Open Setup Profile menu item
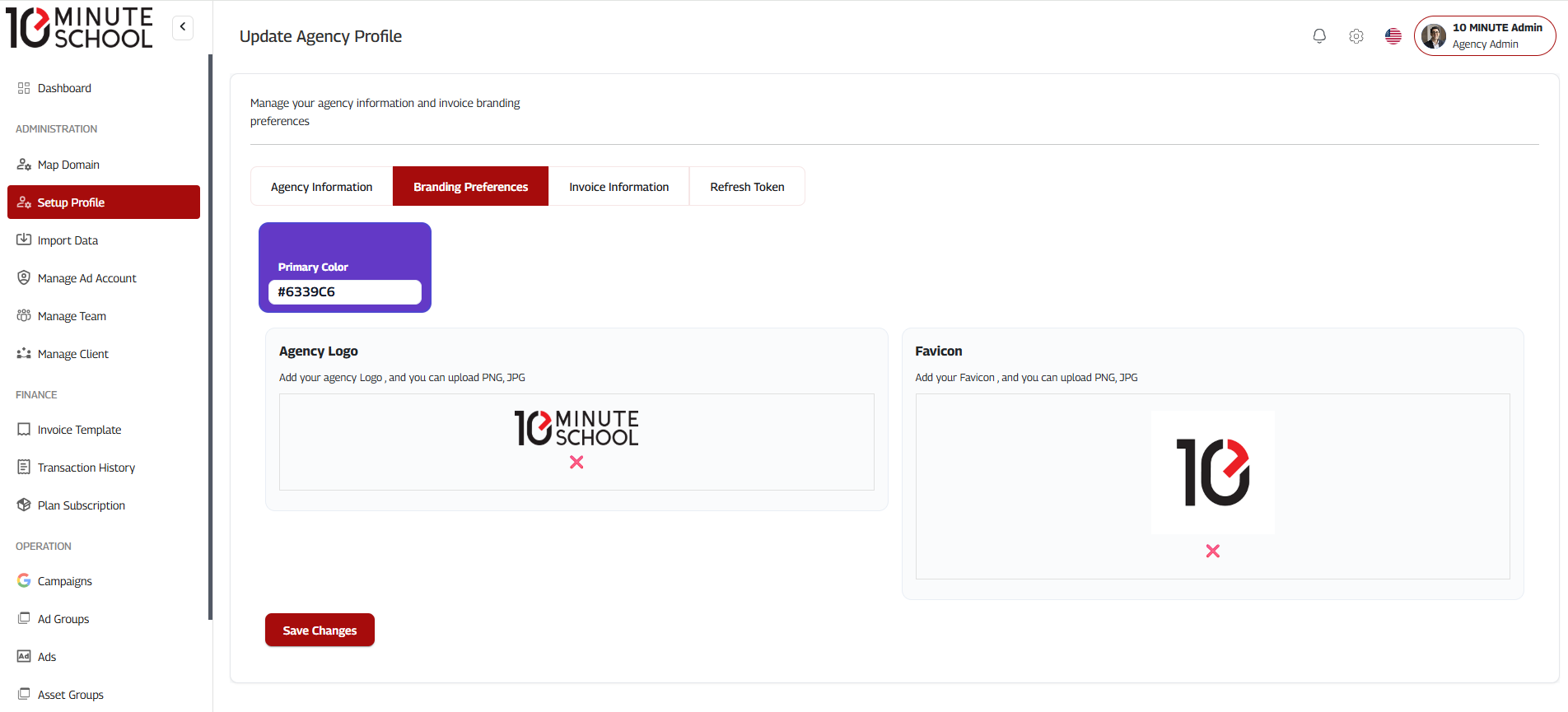1568x712 pixels. point(104,202)
